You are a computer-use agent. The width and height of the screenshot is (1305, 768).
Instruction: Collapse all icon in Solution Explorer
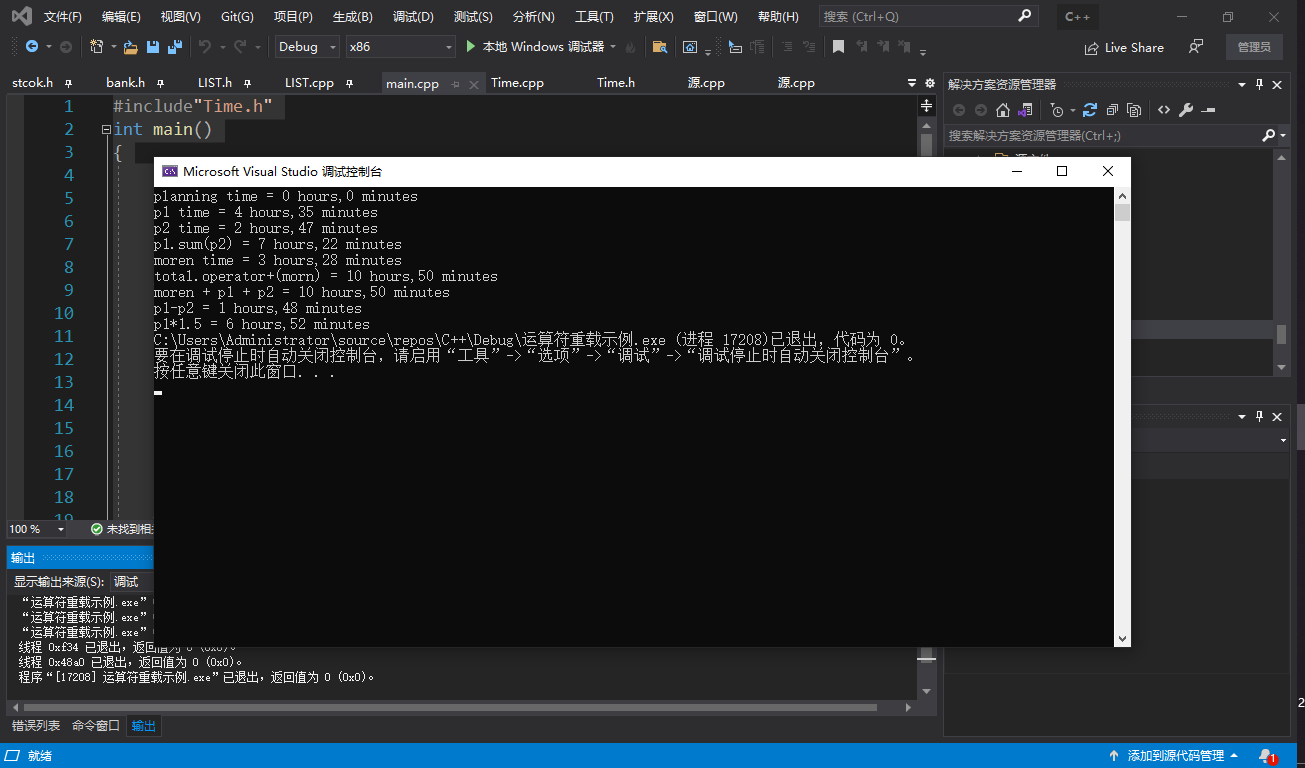click(1112, 110)
